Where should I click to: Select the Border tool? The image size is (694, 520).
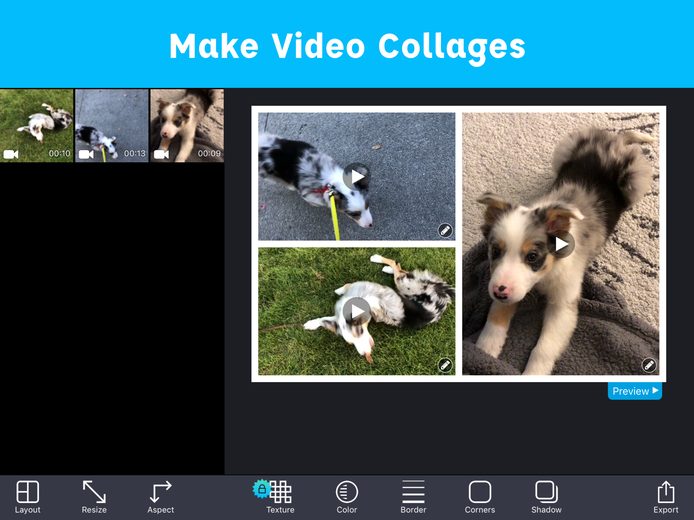tap(413, 497)
